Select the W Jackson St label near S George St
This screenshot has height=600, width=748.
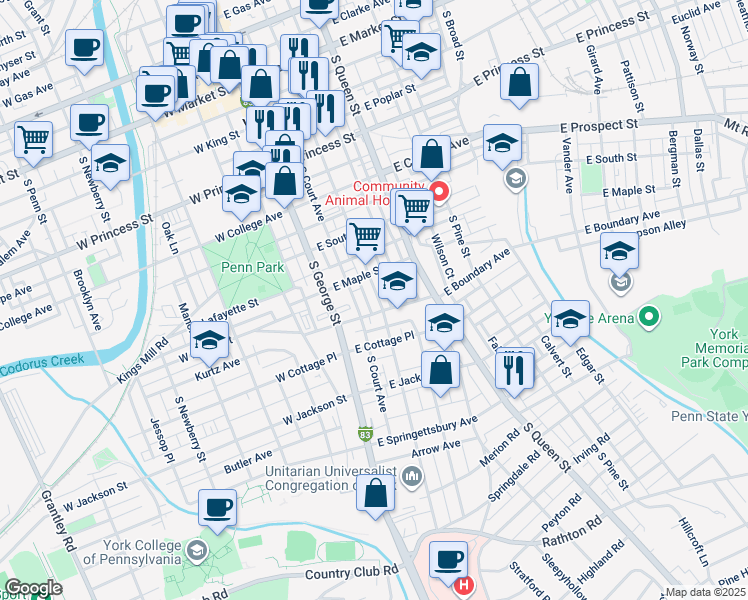(315, 410)
